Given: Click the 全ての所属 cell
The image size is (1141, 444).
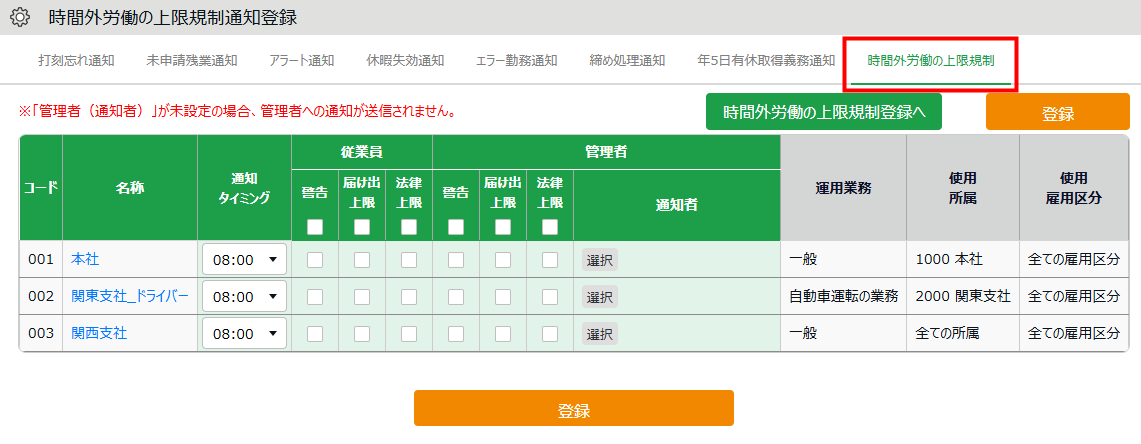Looking at the screenshot, I should (x=963, y=333).
